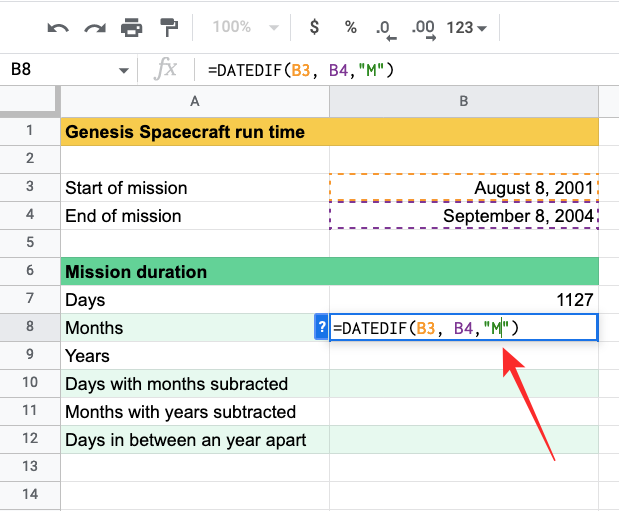The image size is (619, 511).
Task: Increase decimal places icon
Action: tap(422, 27)
